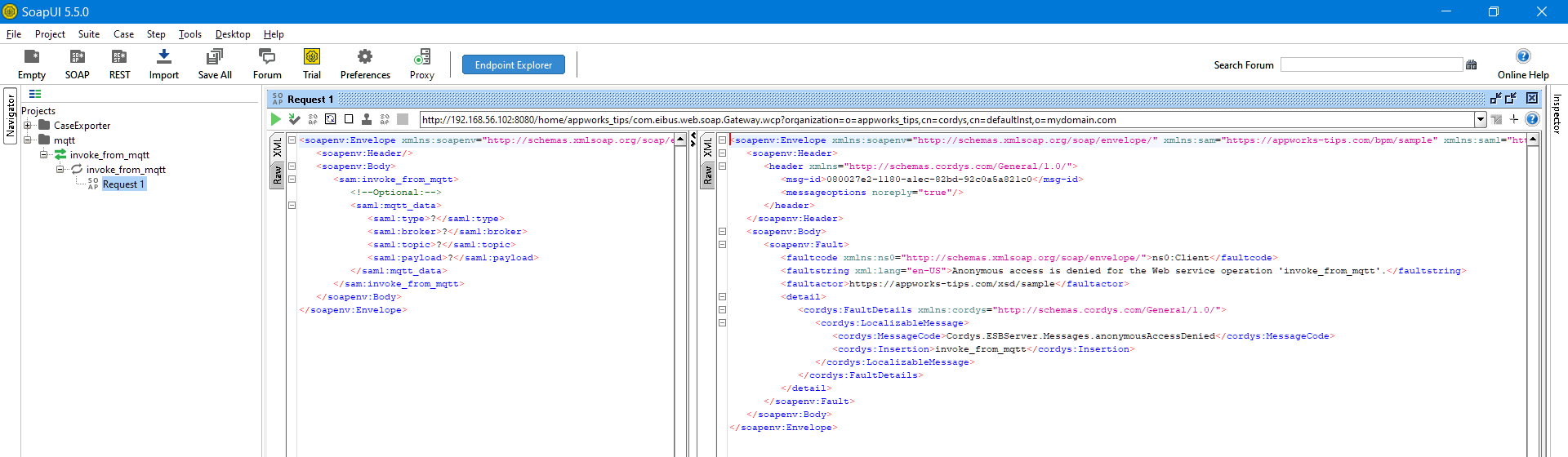Viewport: 1568px width, 457px height.
Task: Click response editor scroll up arrow
Action: pos(1533,140)
